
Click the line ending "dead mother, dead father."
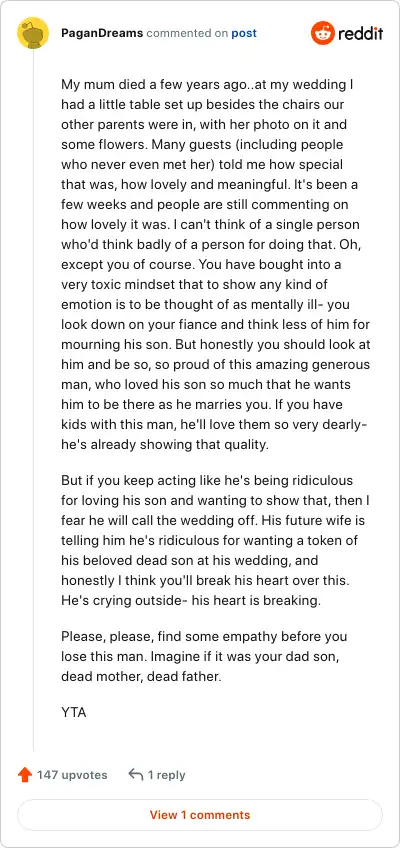(x=142, y=677)
